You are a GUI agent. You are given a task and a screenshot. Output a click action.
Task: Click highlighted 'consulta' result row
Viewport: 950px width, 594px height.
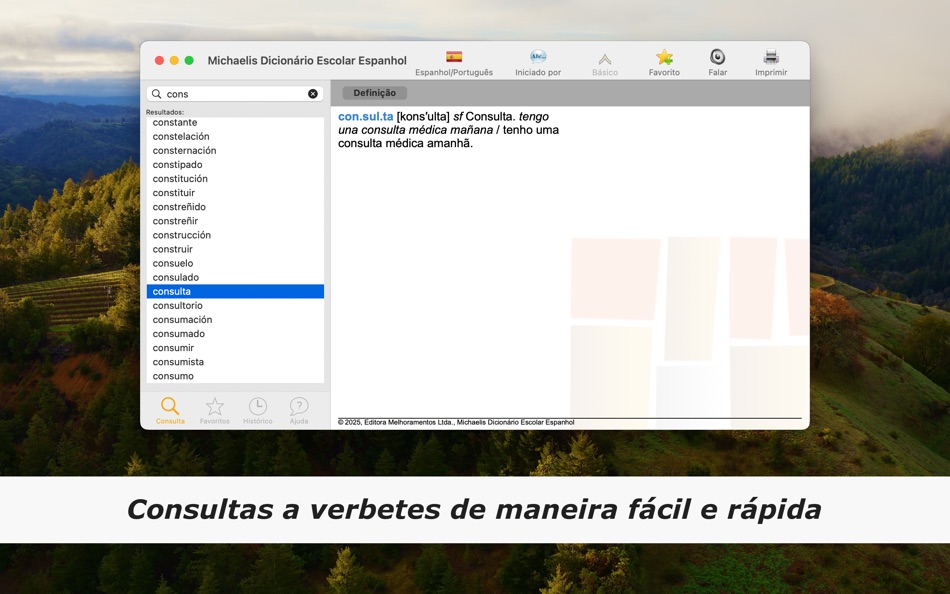[x=235, y=292]
